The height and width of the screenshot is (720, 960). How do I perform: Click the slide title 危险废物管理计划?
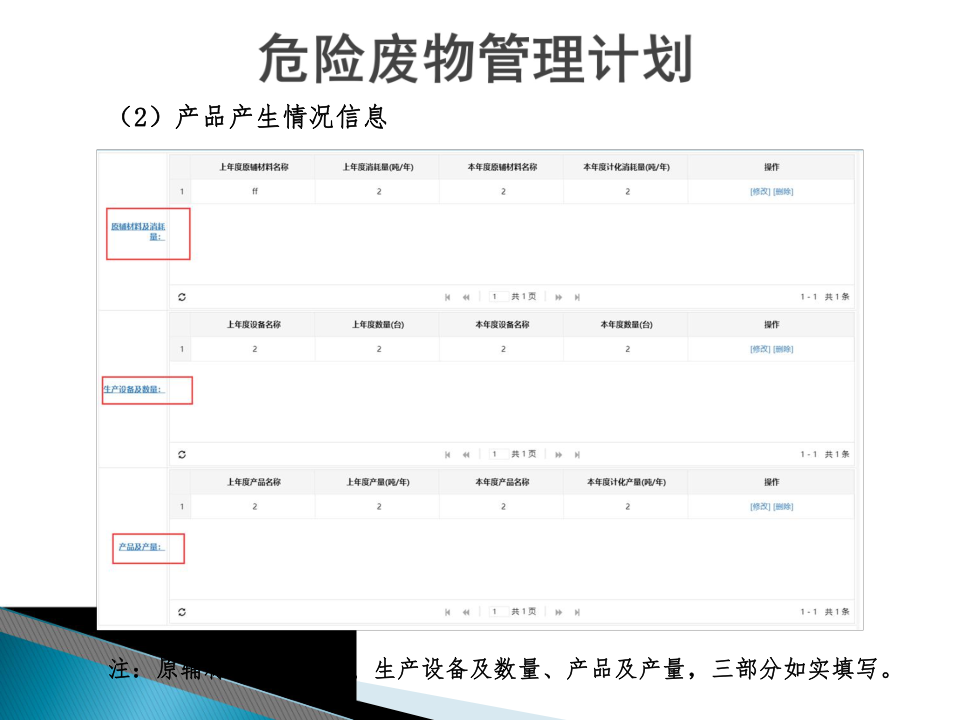tap(475, 59)
